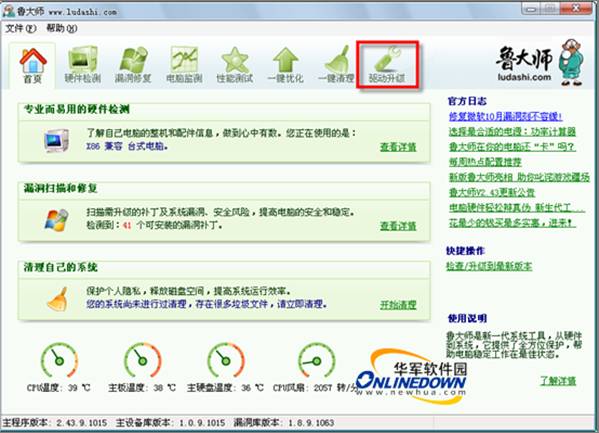Click the CPU风扇 speed gauge dial
This screenshot has height=433, width=599.
pos(316,360)
